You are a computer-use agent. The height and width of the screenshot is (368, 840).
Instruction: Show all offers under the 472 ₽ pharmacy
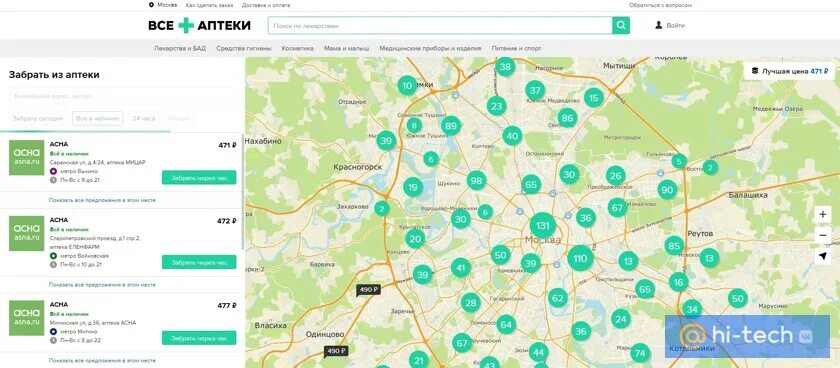pyautogui.click(x=102, y=285)
